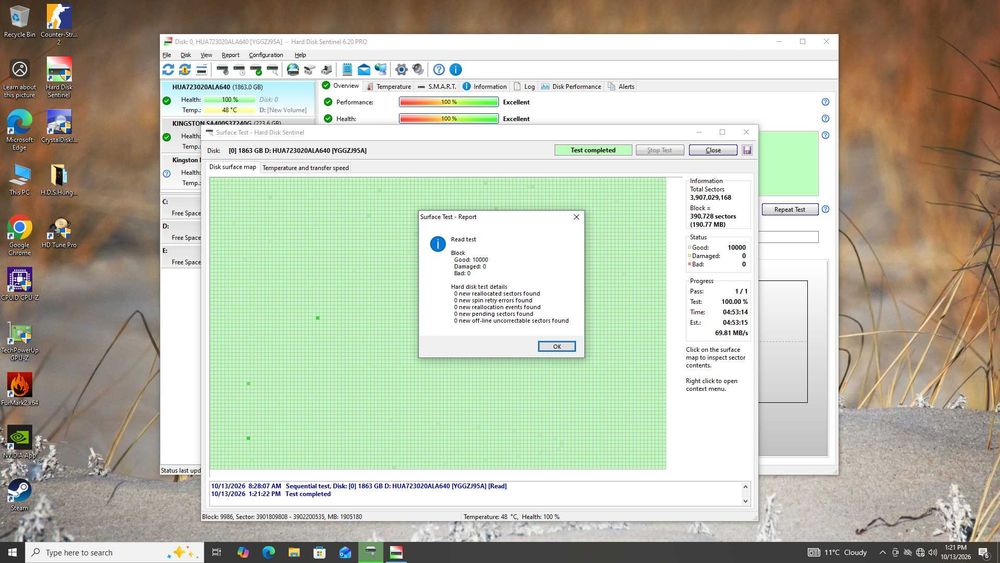The width and height of the screenshot is (1000, 563).
Task: Click first disk test toolbar icon
Action: tap(223, 69)
